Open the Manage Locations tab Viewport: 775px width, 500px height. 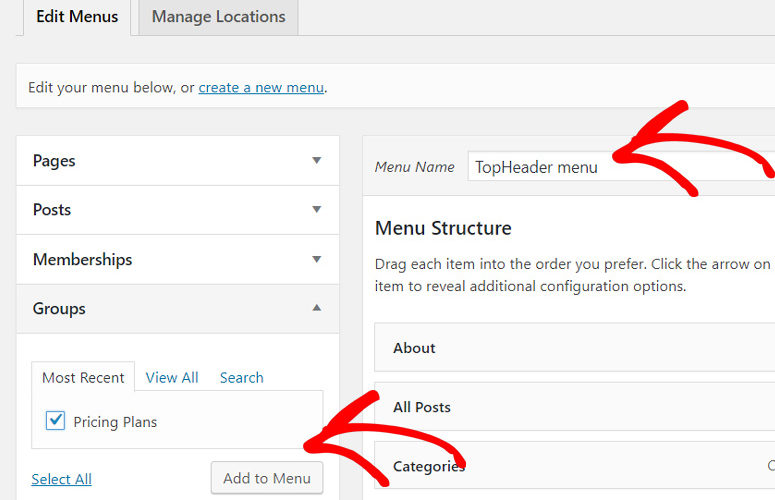click(218, 17)
